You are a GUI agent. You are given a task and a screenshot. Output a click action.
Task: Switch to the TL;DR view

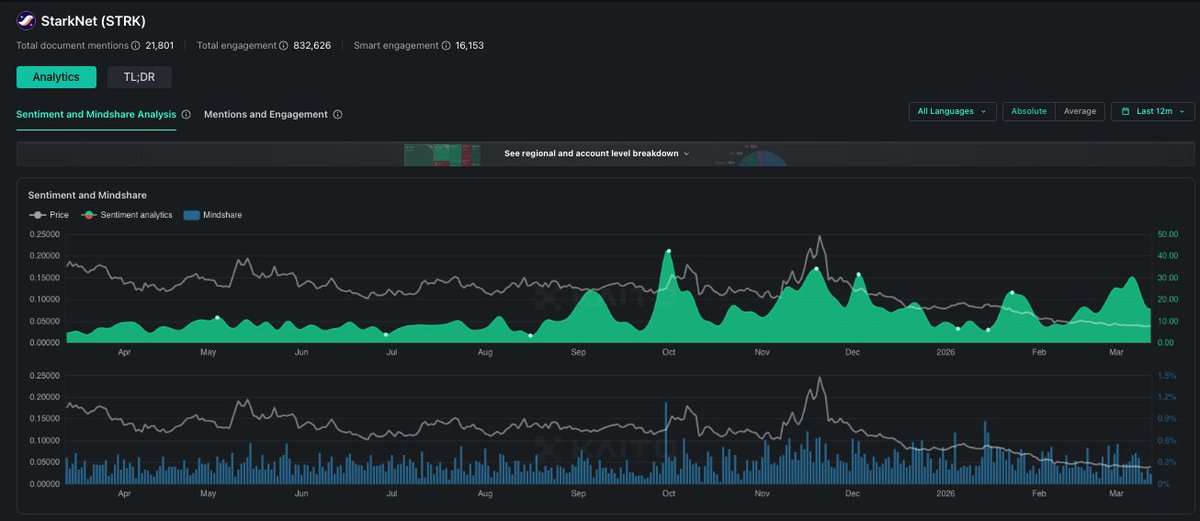(140, 77)
